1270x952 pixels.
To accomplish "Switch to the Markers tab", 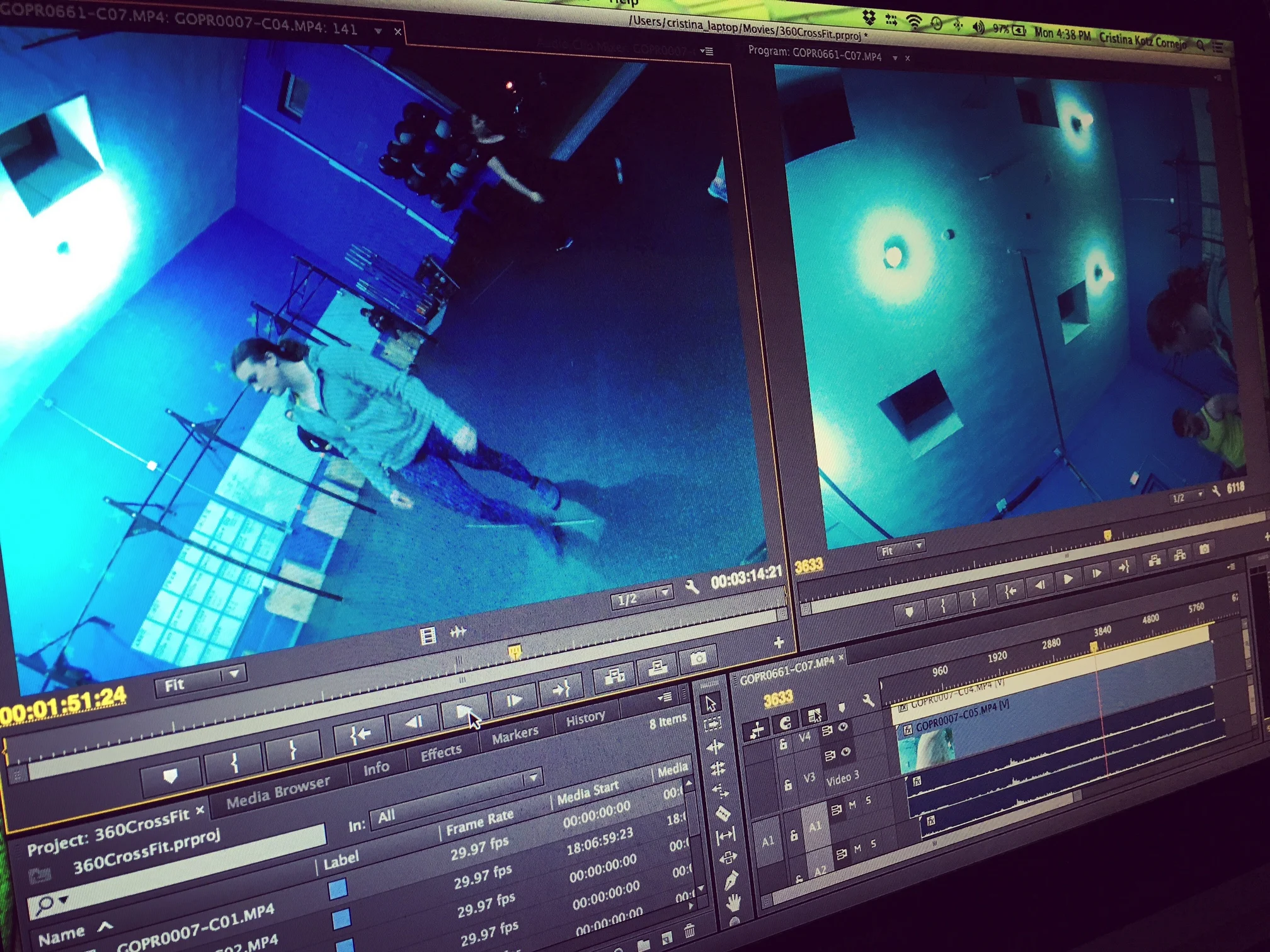I will (515, 735).
